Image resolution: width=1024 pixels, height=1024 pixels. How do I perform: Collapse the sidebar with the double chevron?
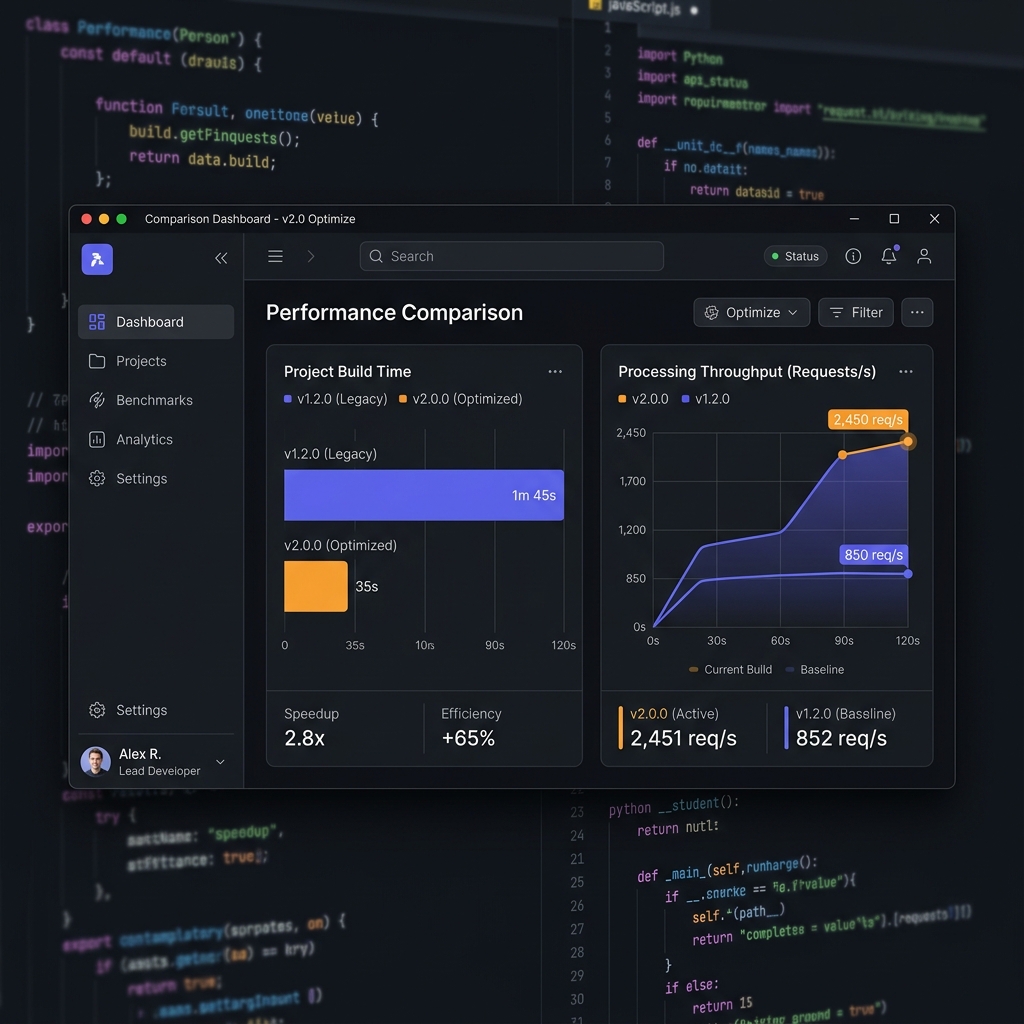click(221, 258)
